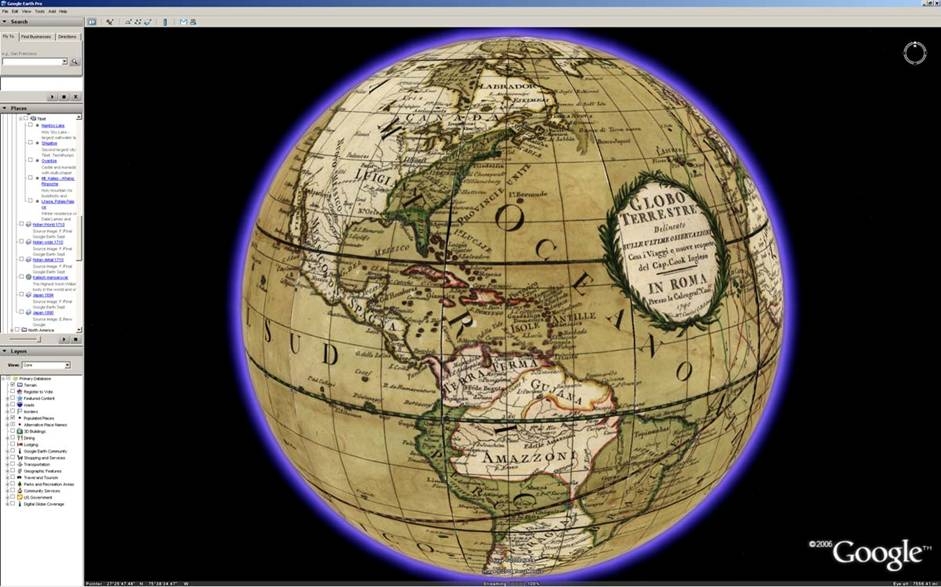
Task: Click the magnifying glass search button
Action: point(74,62)
